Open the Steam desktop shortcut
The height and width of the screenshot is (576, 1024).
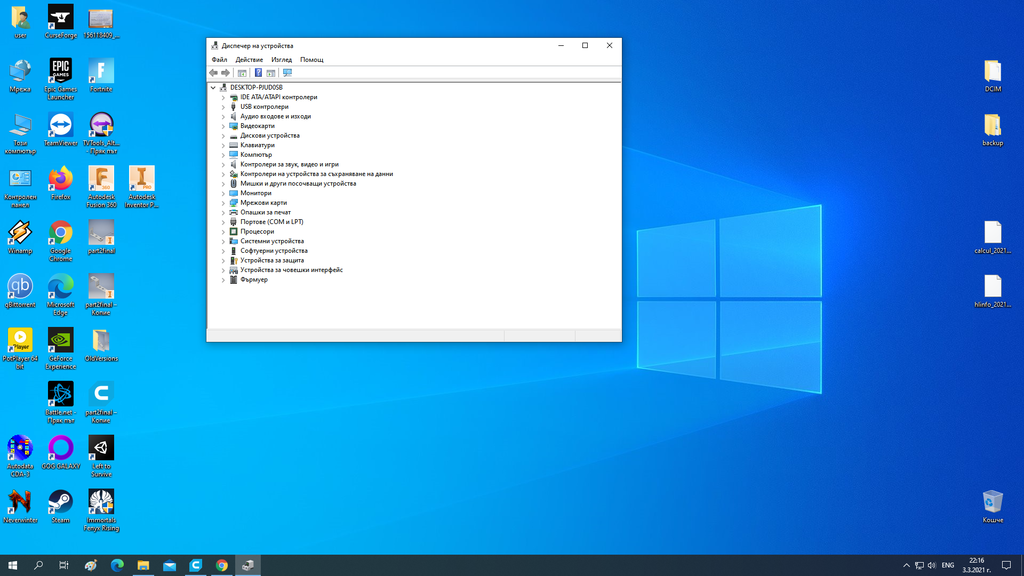click(60, 502)
